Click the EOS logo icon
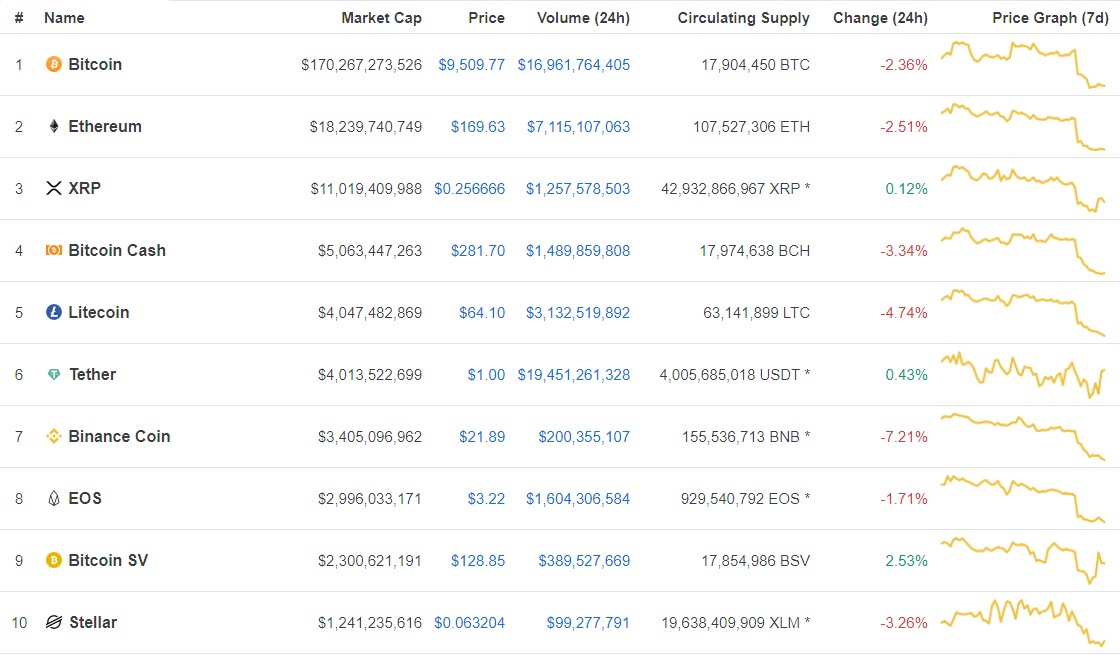The image size is (1120, 655). [54, 499]
